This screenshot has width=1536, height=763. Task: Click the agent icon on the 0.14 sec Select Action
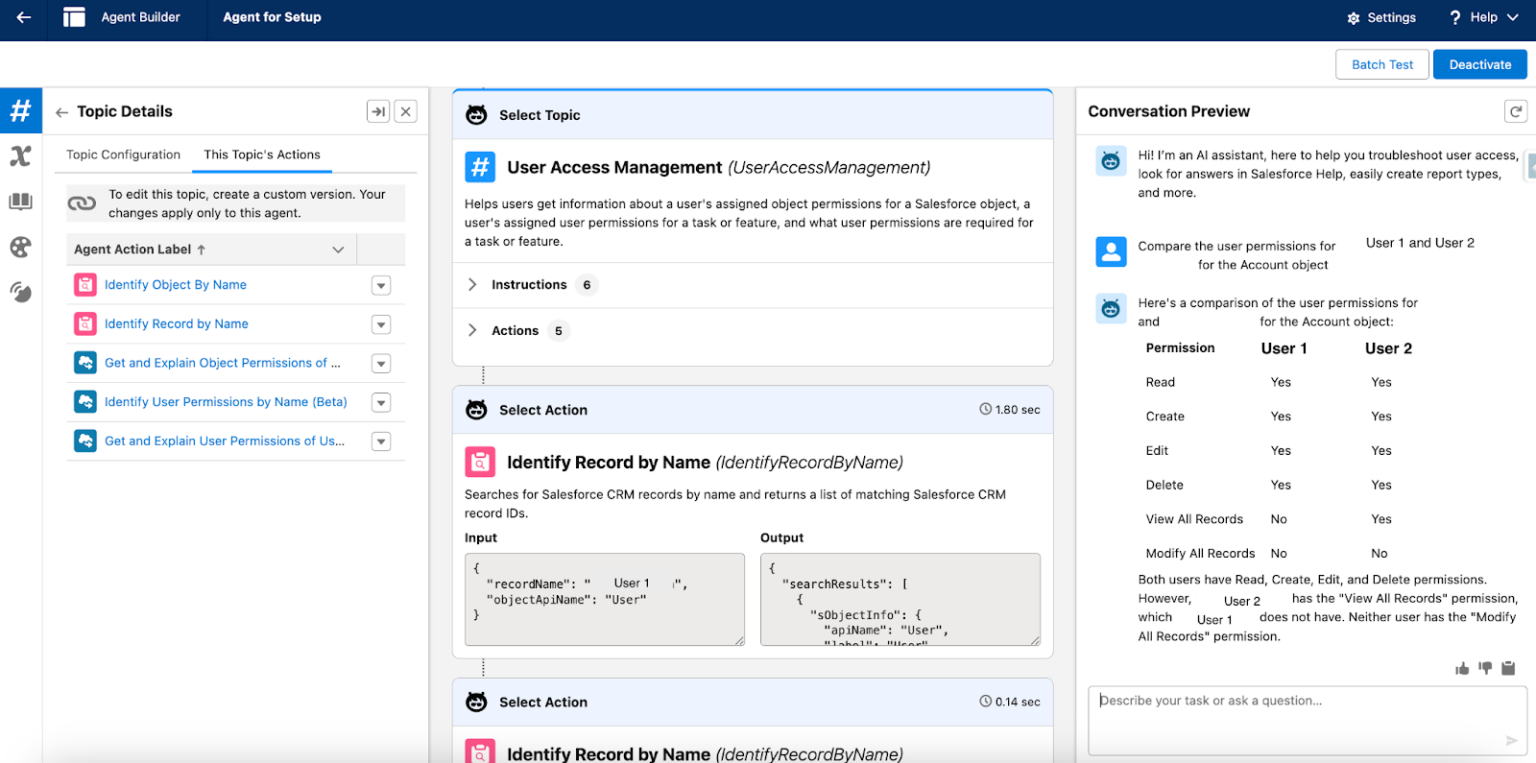(477, 702)
